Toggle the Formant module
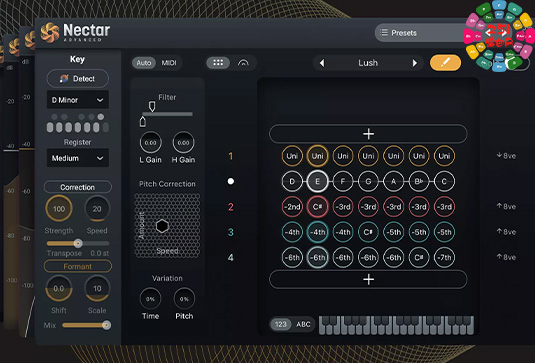Screen dimensions: 535x363 point(77,266)
